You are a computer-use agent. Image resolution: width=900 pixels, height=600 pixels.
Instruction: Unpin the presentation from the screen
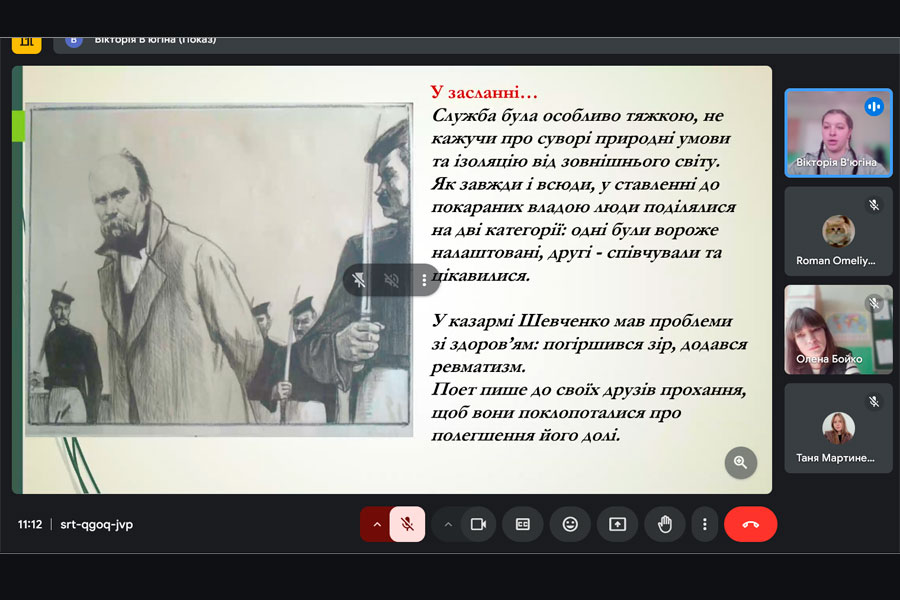(x=360, y=280)
